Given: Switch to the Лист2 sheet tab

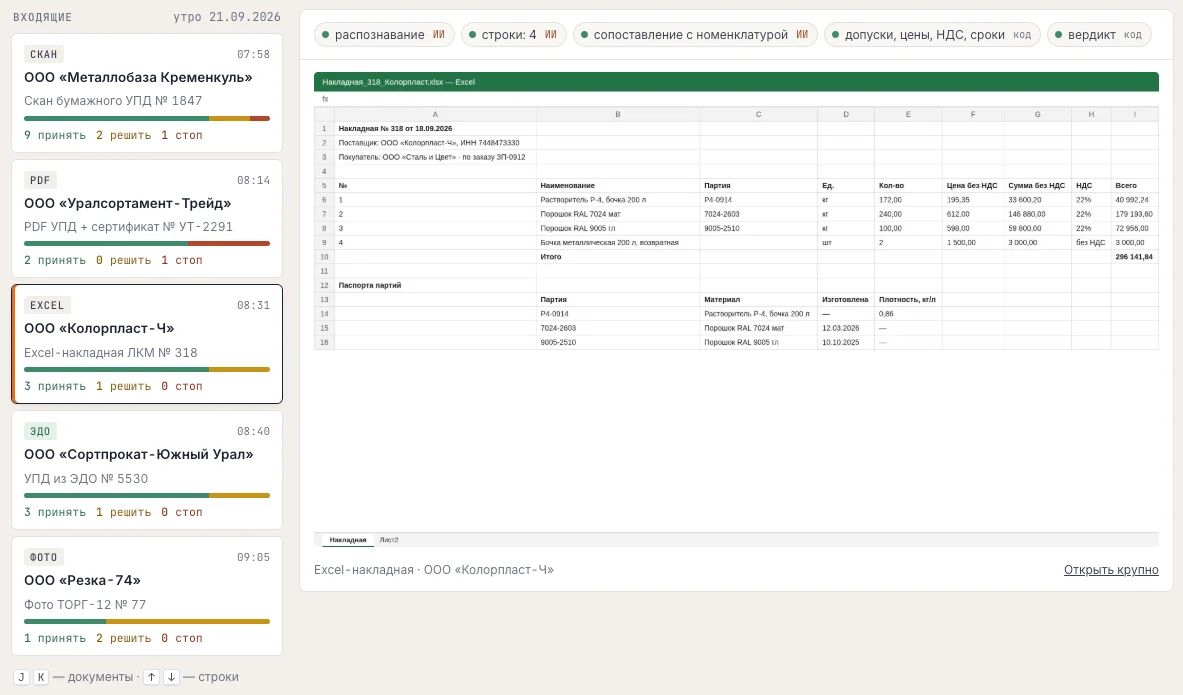Looking at the screenshot, I should click(389, 540).
